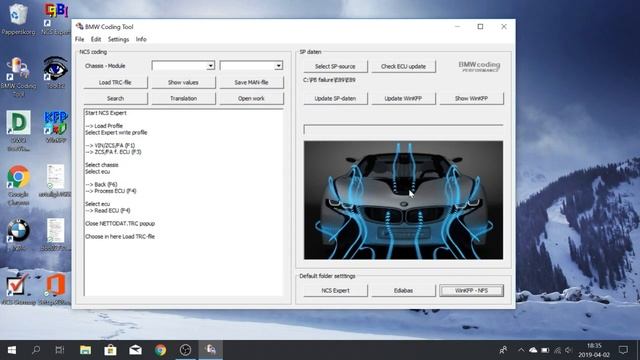Open the People icon in system tray

tap(503, 350)
